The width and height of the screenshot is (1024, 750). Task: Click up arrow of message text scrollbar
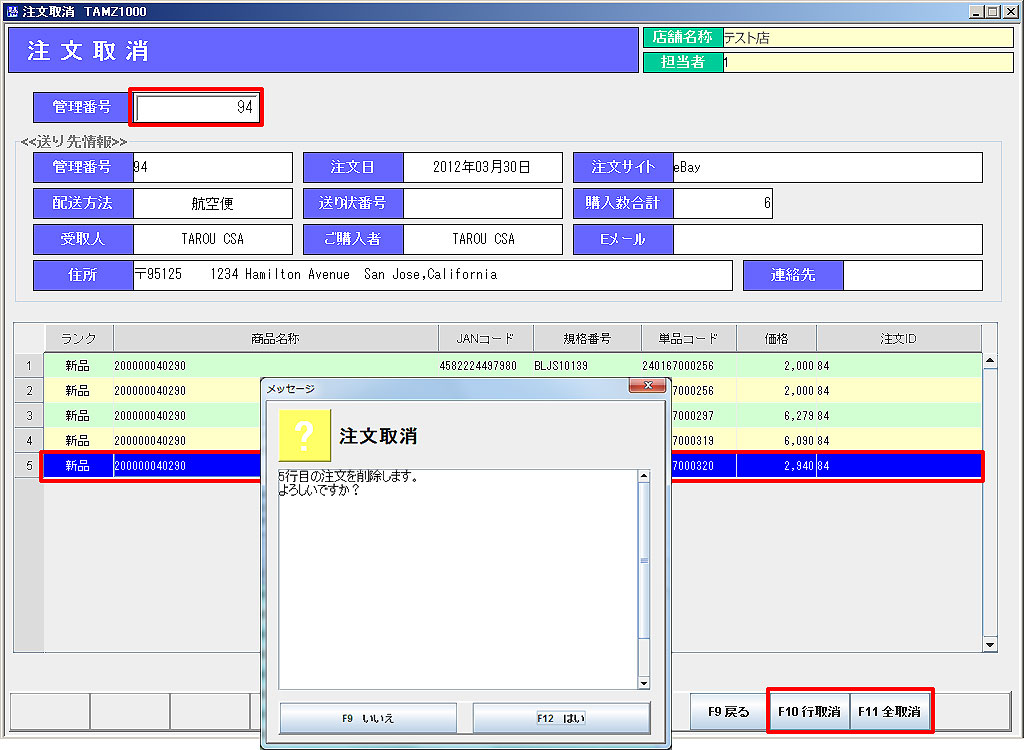pyautogui.click(x=643, y=477)
